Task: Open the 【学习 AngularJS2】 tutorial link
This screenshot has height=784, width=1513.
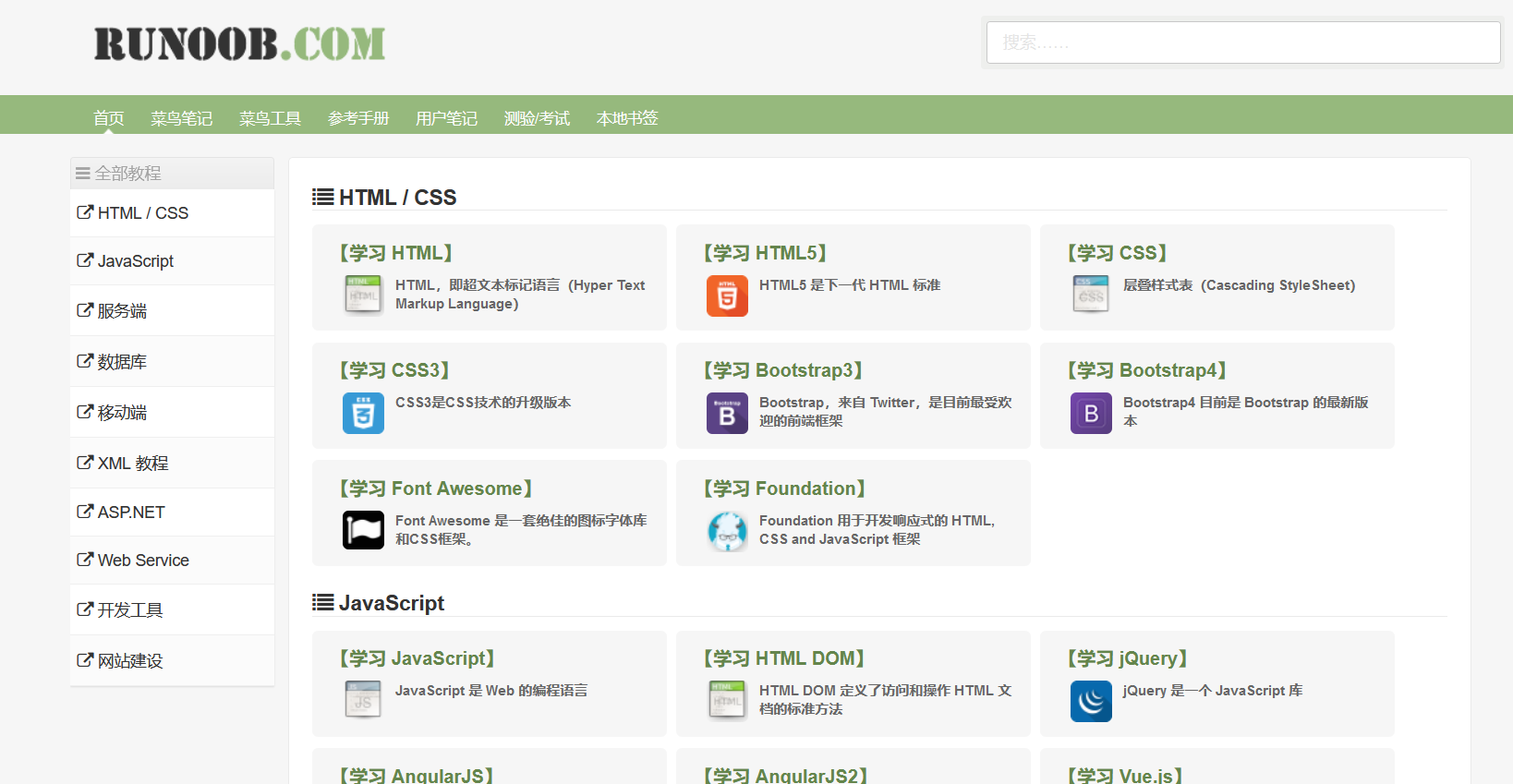Action: [x=786, y=775]
